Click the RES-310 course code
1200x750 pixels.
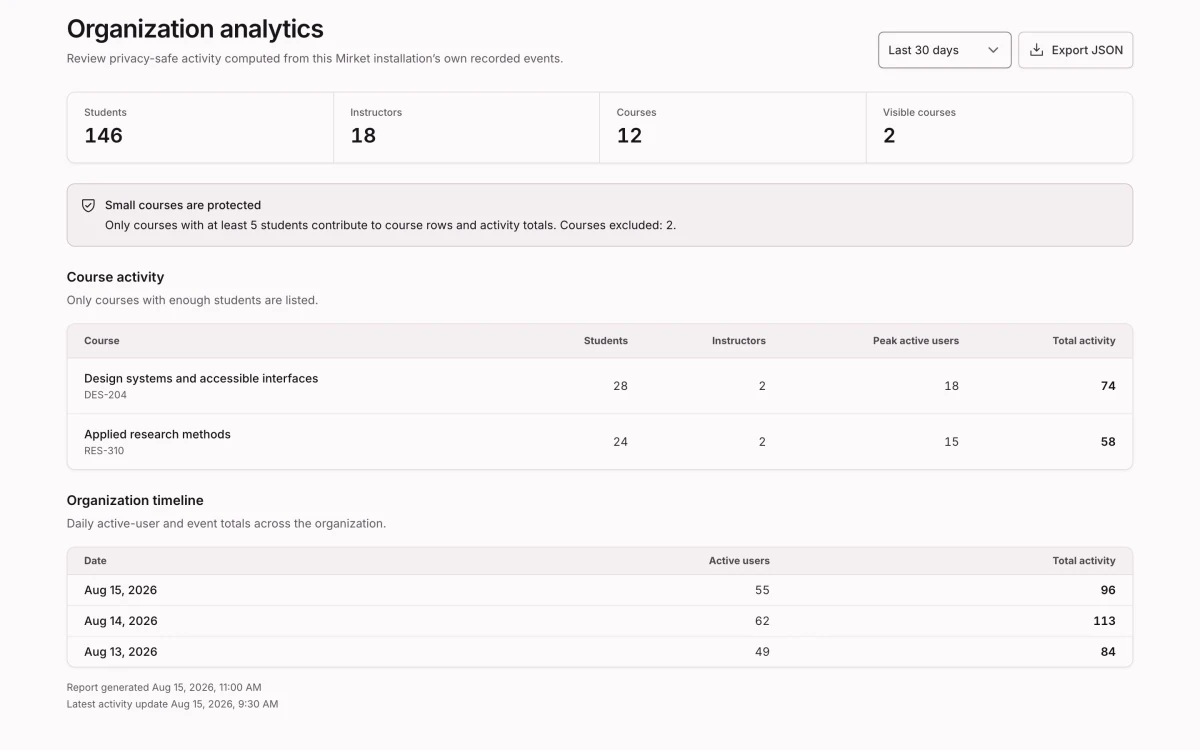[x=104, y=451]
